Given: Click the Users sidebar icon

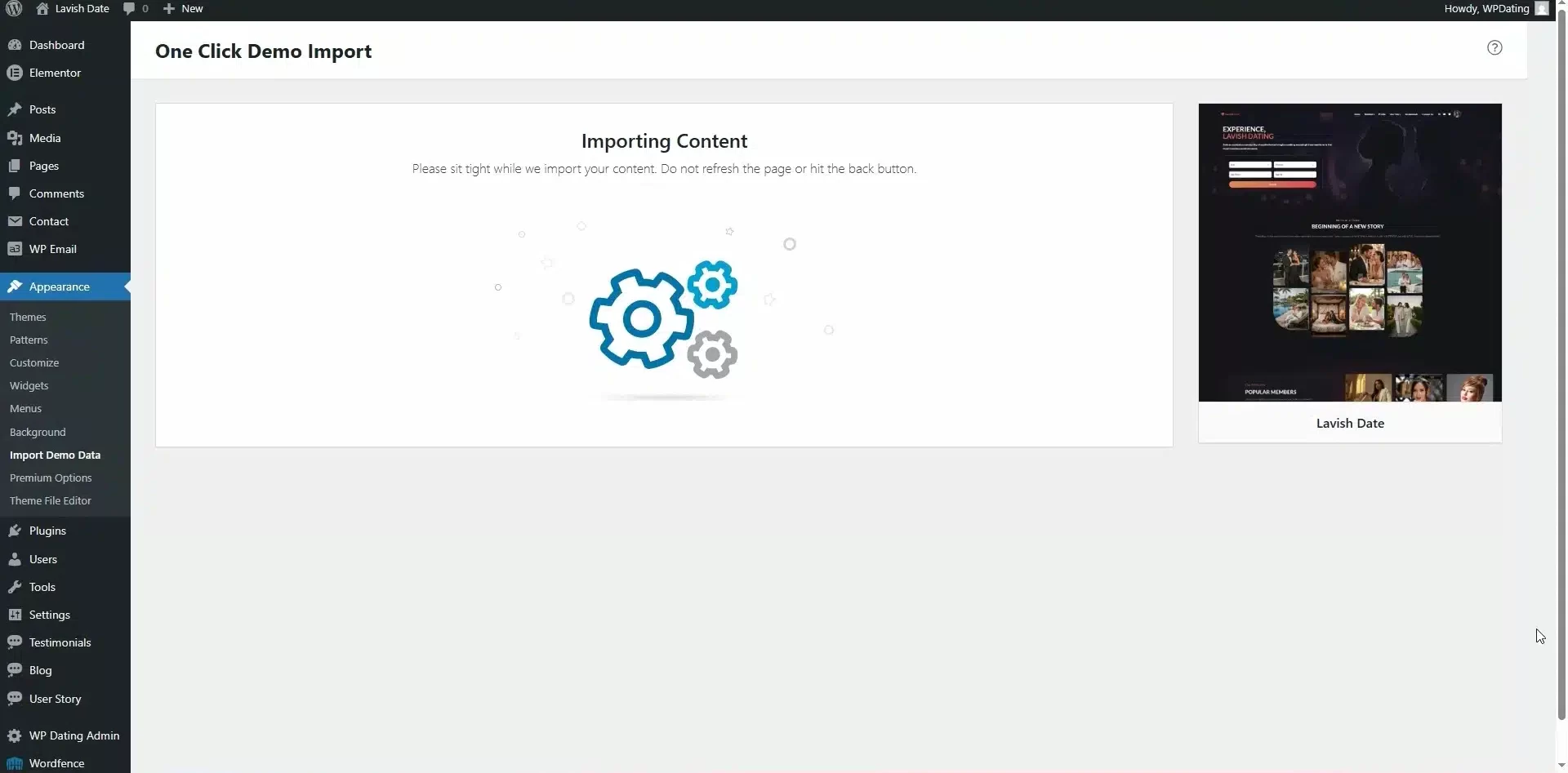Looking at the screenshot, I should click(x=15, y=559).
